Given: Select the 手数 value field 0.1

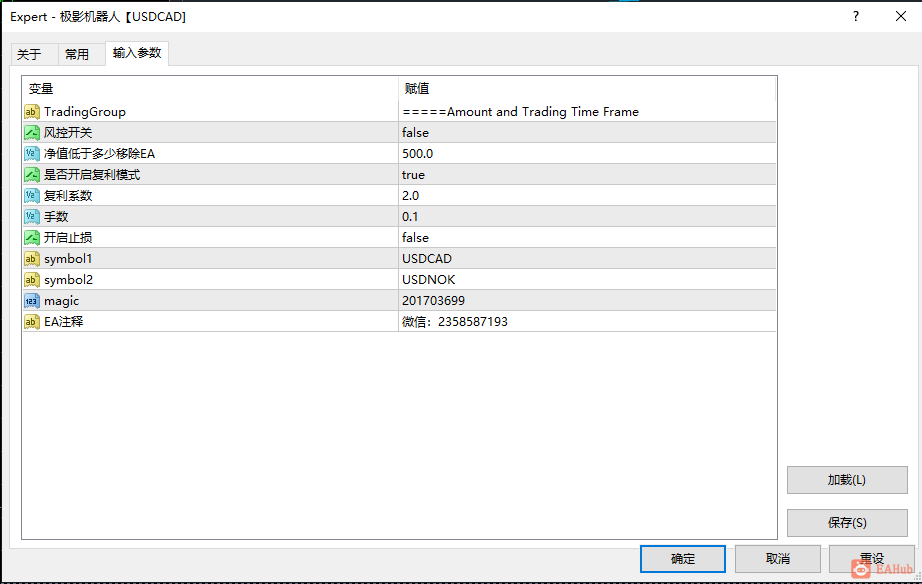Looking at the screenshot, I should tap(586, 217).
